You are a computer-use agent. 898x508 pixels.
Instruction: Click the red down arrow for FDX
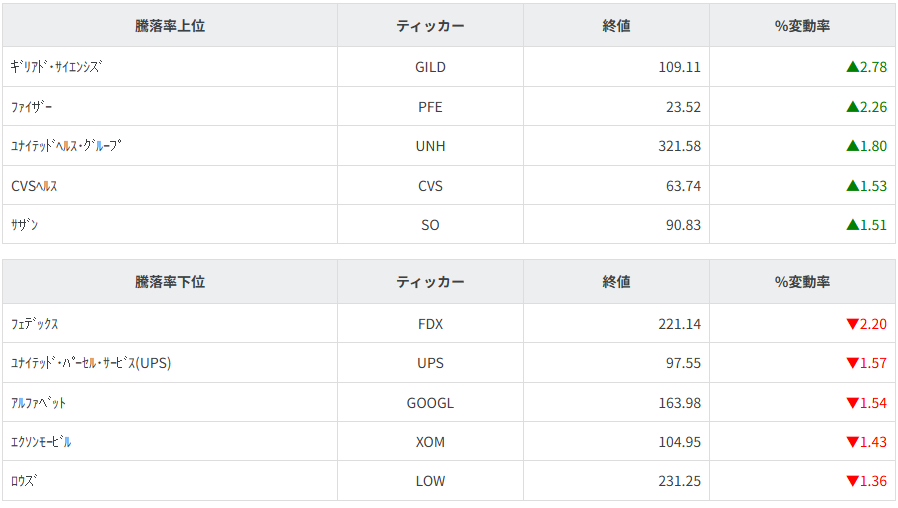pyautogui.click(x=852, y=324)
